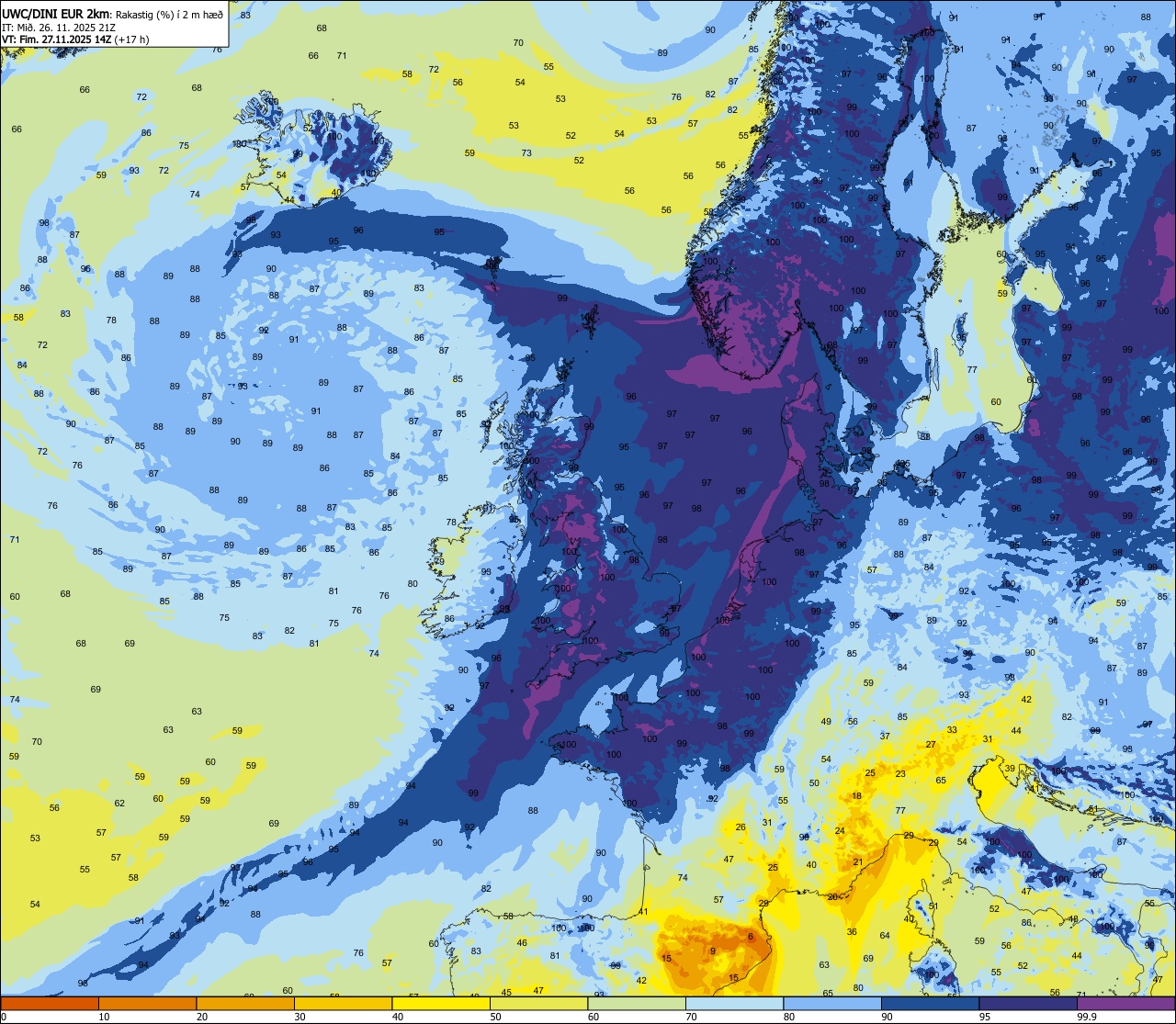Click the 10–20 orange legend swatch
Viewport: 1176px width, 1024px height.
pos(147,1003)
